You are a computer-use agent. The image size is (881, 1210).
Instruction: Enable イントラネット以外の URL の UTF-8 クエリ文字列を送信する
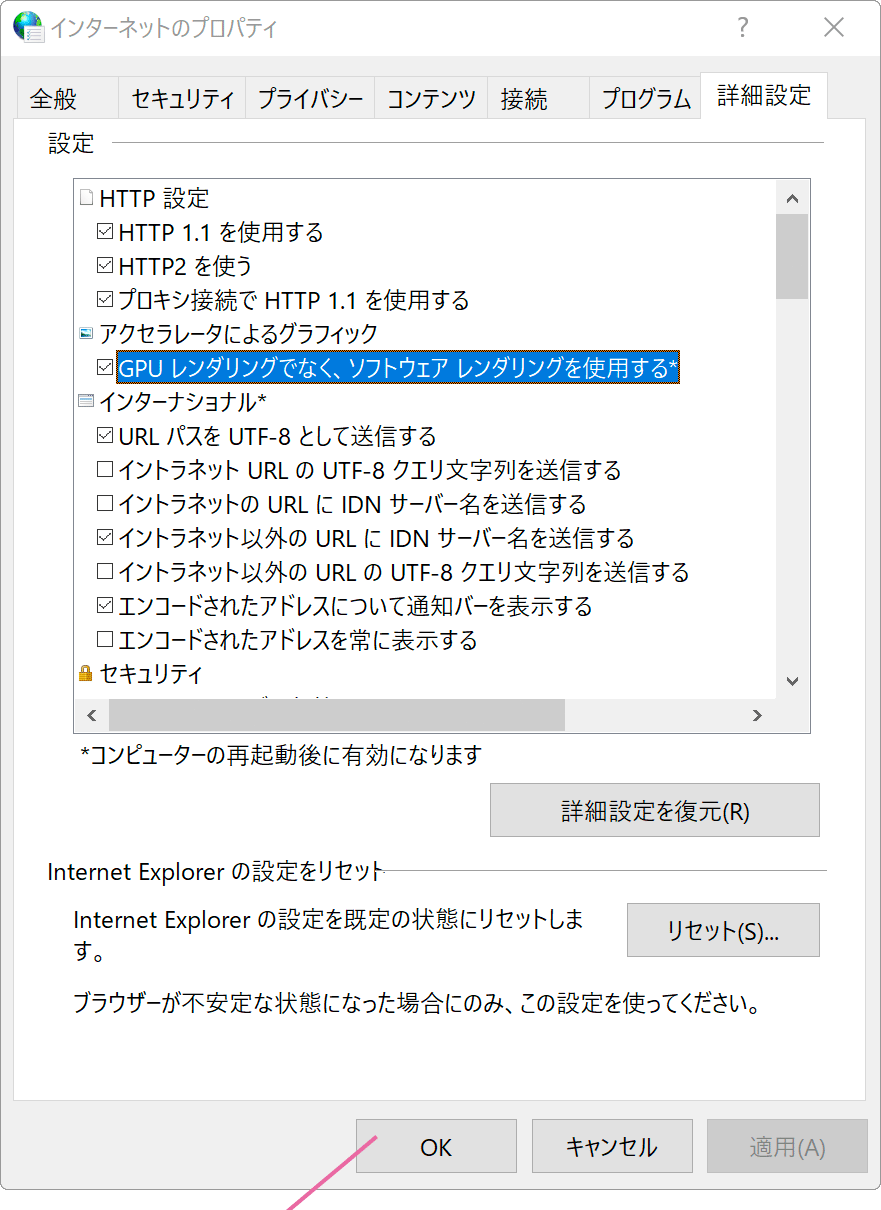pos(105,571)
